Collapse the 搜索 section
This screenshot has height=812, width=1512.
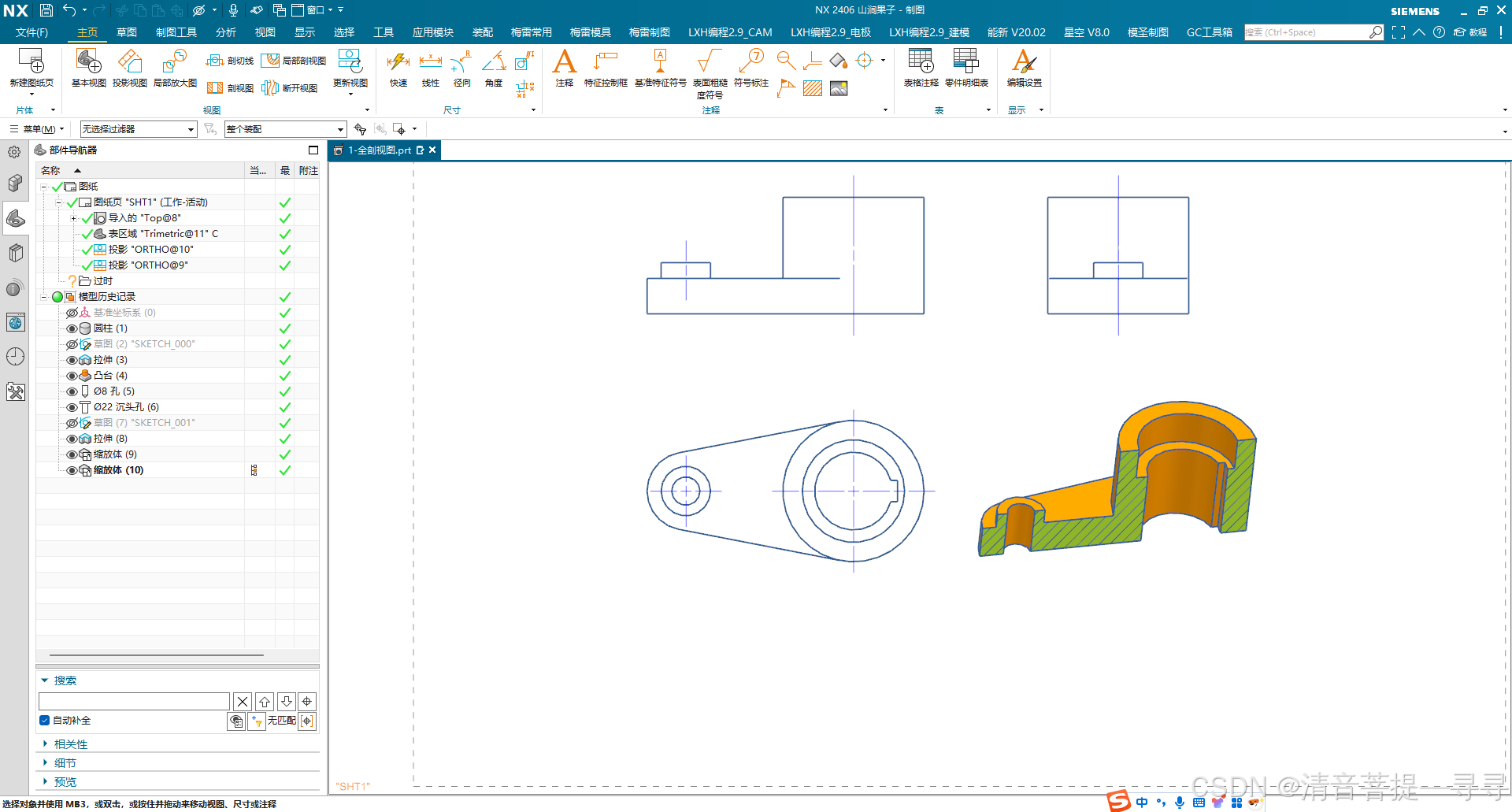click(45, 680)
